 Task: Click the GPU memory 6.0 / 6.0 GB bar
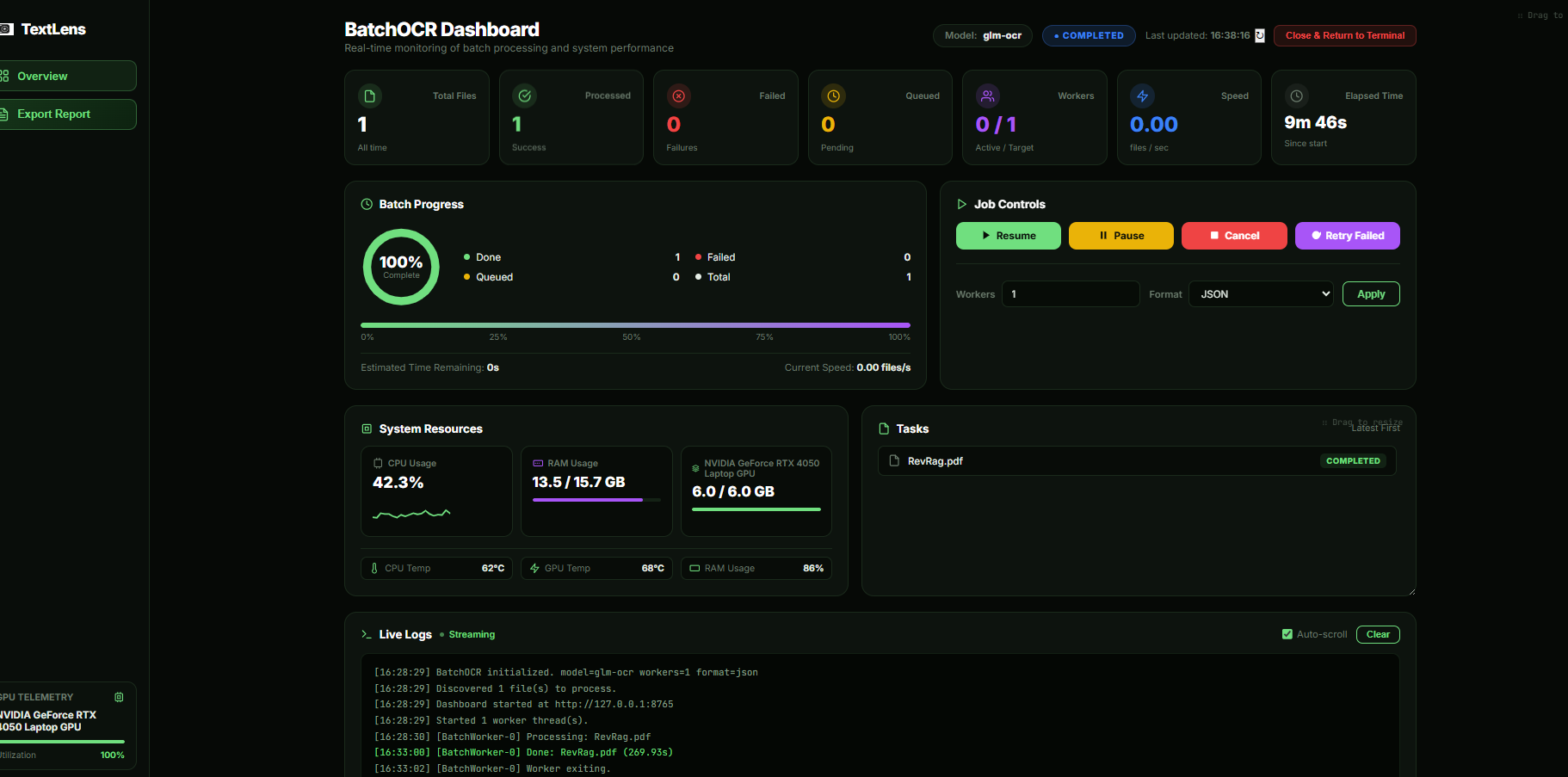(x=756, y=509)
